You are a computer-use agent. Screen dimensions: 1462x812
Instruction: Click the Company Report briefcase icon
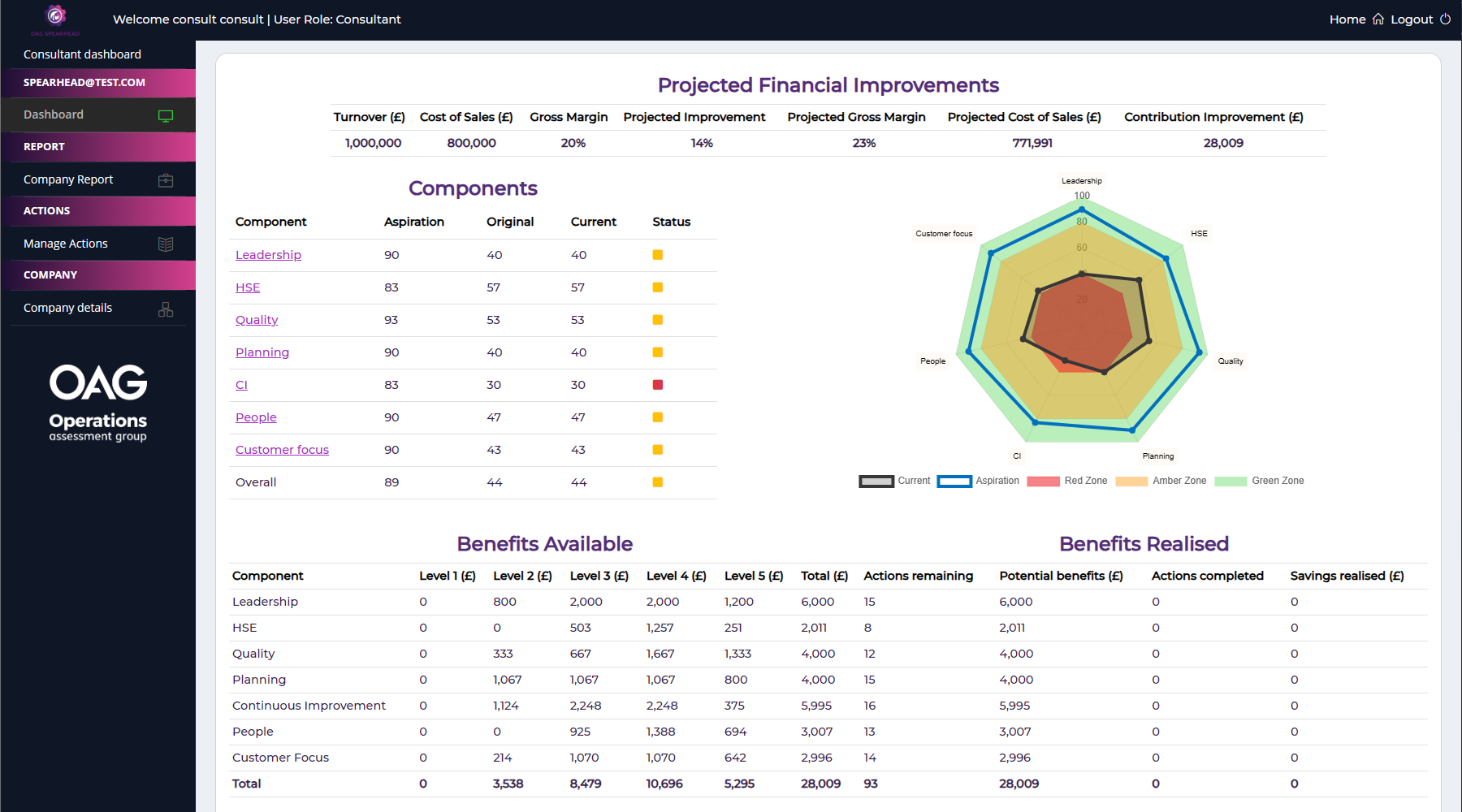point(166,180)
